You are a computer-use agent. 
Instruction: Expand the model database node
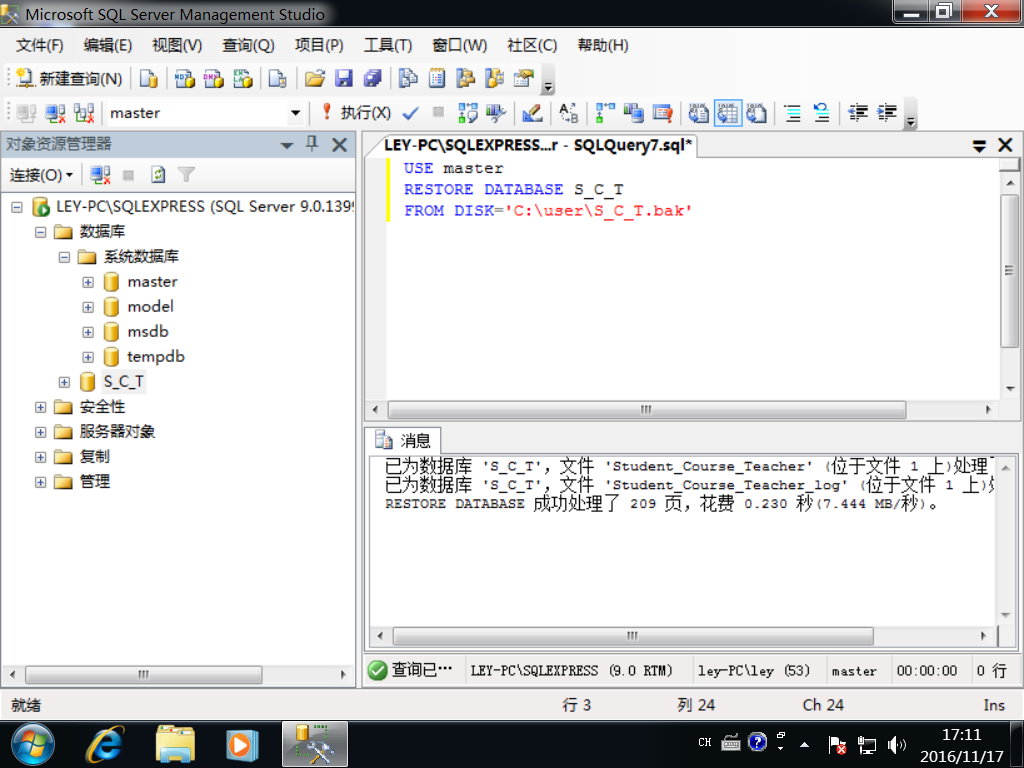(88, 308)
